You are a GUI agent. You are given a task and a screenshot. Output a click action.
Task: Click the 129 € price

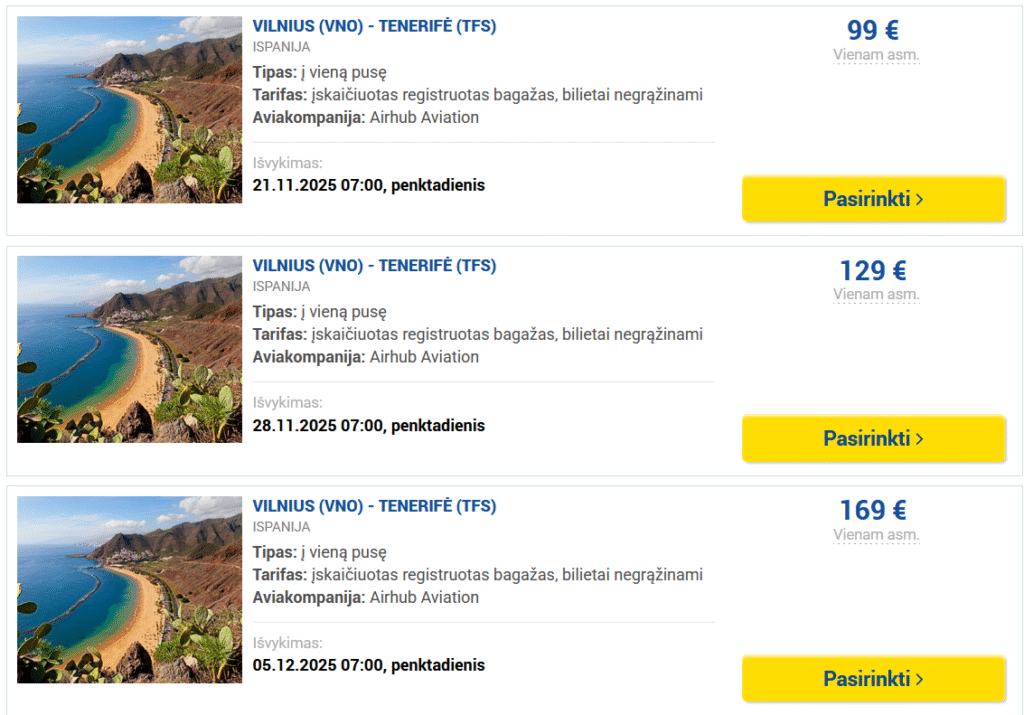pyautogui.click(x=873, y=270)
